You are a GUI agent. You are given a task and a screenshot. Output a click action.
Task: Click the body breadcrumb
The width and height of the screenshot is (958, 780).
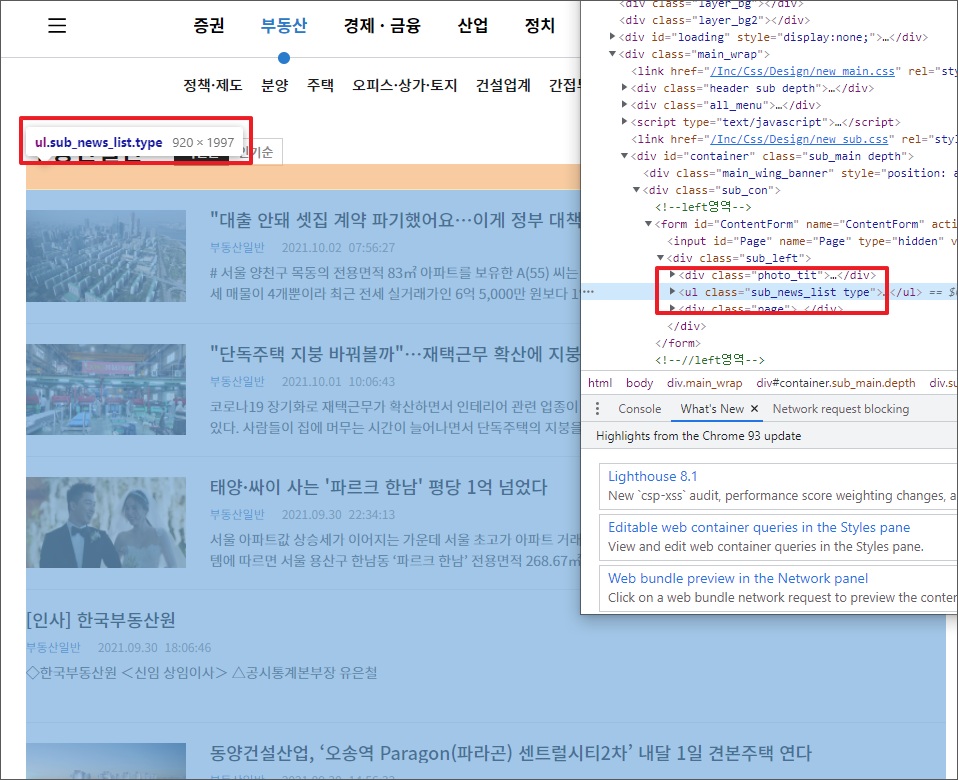click(640, 383)
